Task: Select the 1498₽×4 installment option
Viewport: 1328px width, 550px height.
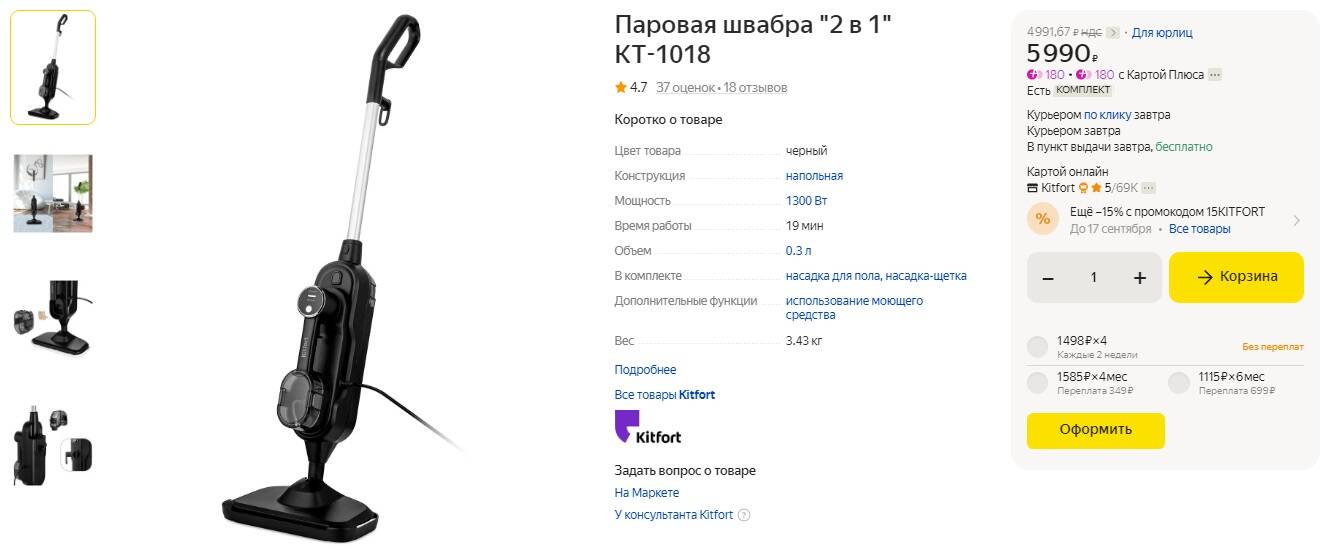Action: (1038, 347)
